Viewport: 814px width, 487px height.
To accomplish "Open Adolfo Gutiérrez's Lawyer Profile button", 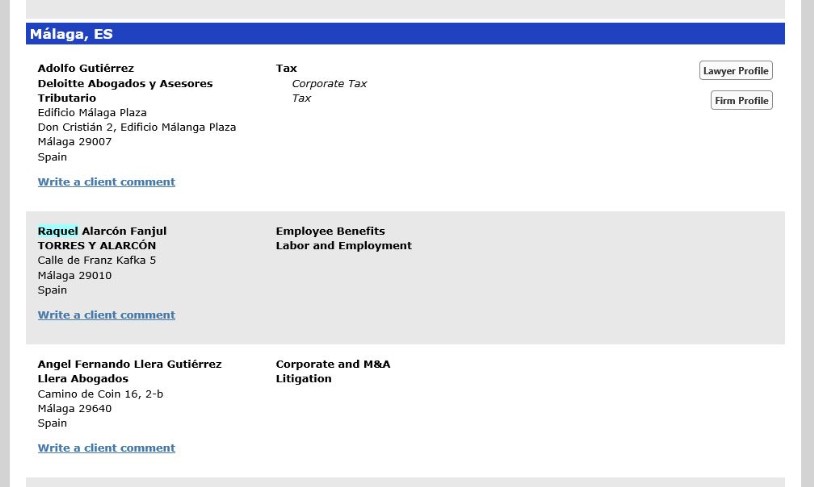I will [x=735, y=71].
